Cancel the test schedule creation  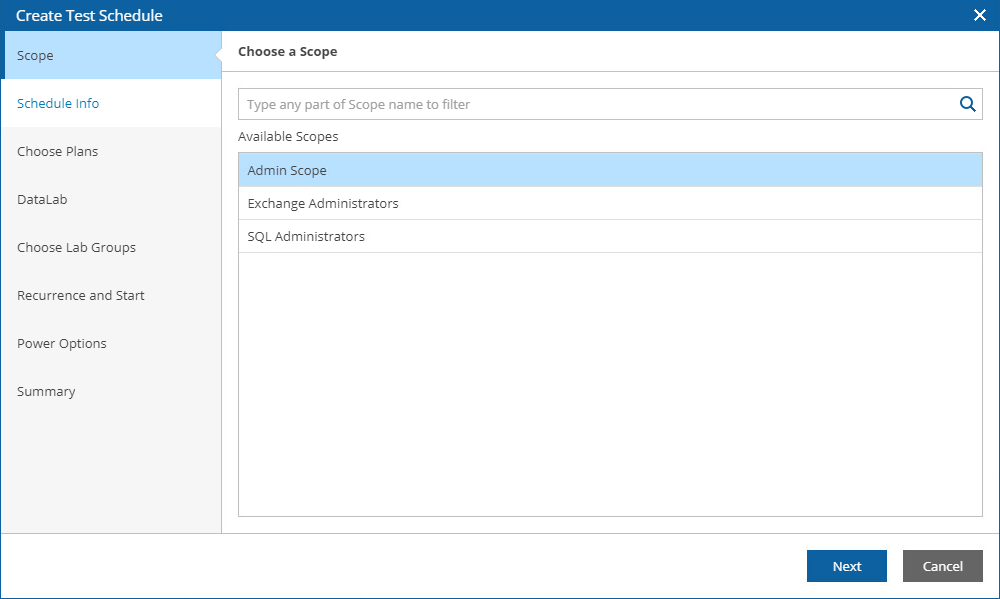[942, 566]
